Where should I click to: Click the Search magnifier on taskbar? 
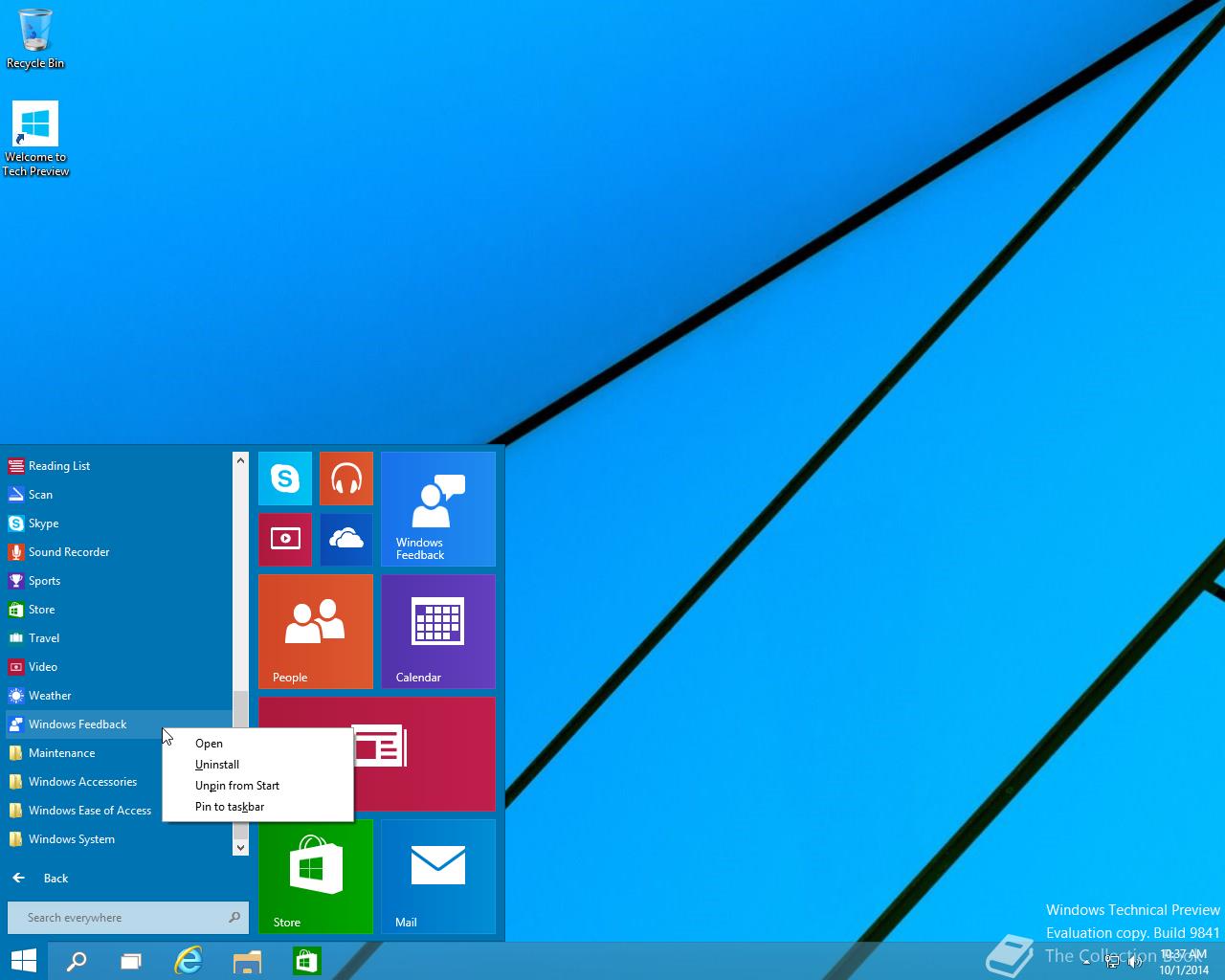(77, 961)
